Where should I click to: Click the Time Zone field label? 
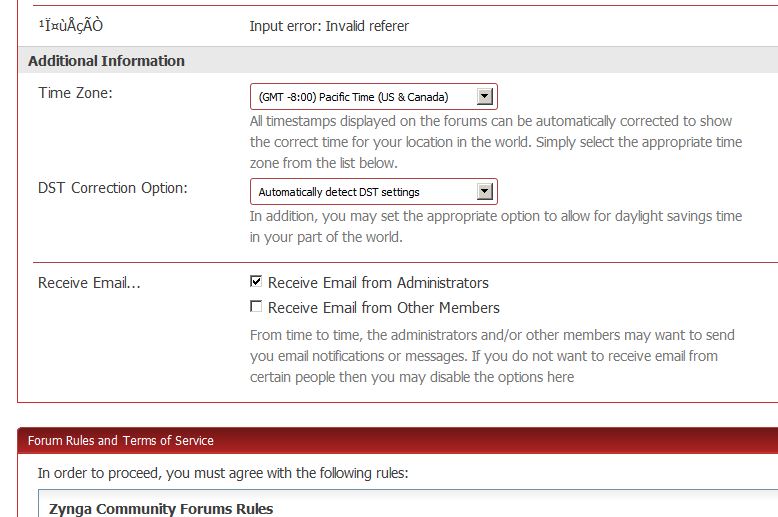click(x=75, y=93)
